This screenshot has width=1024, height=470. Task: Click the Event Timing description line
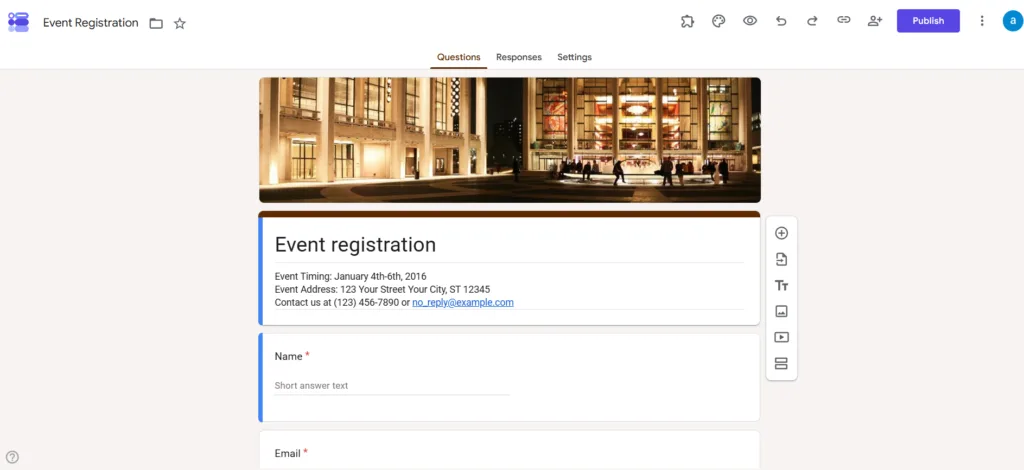[x=350, y=276]
